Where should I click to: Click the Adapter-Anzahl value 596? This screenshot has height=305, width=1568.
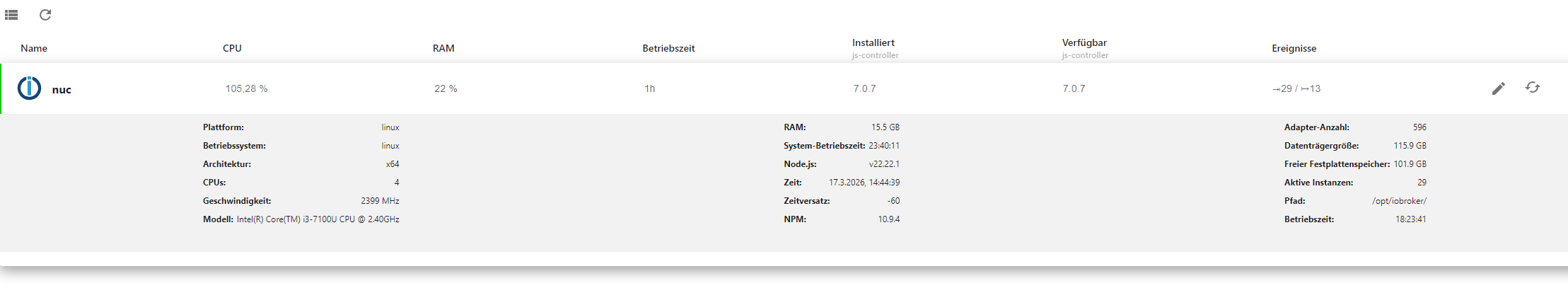point(1419,127)
